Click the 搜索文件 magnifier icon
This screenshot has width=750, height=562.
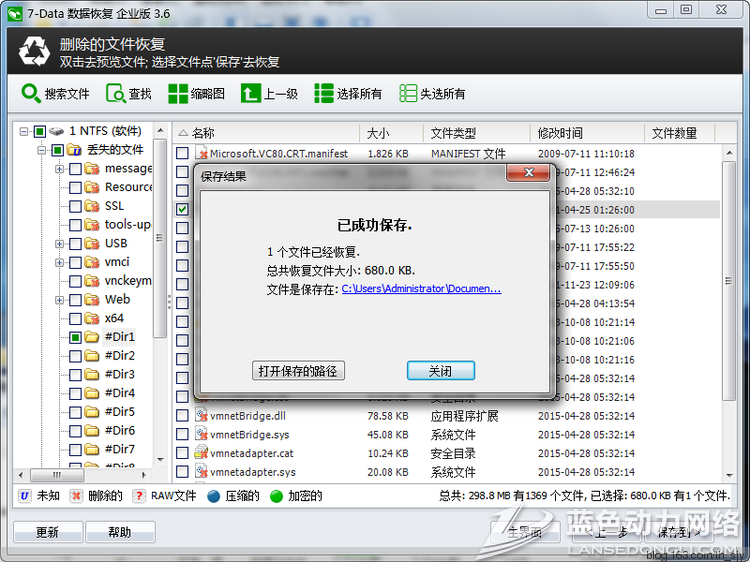(x=31, y=94)
